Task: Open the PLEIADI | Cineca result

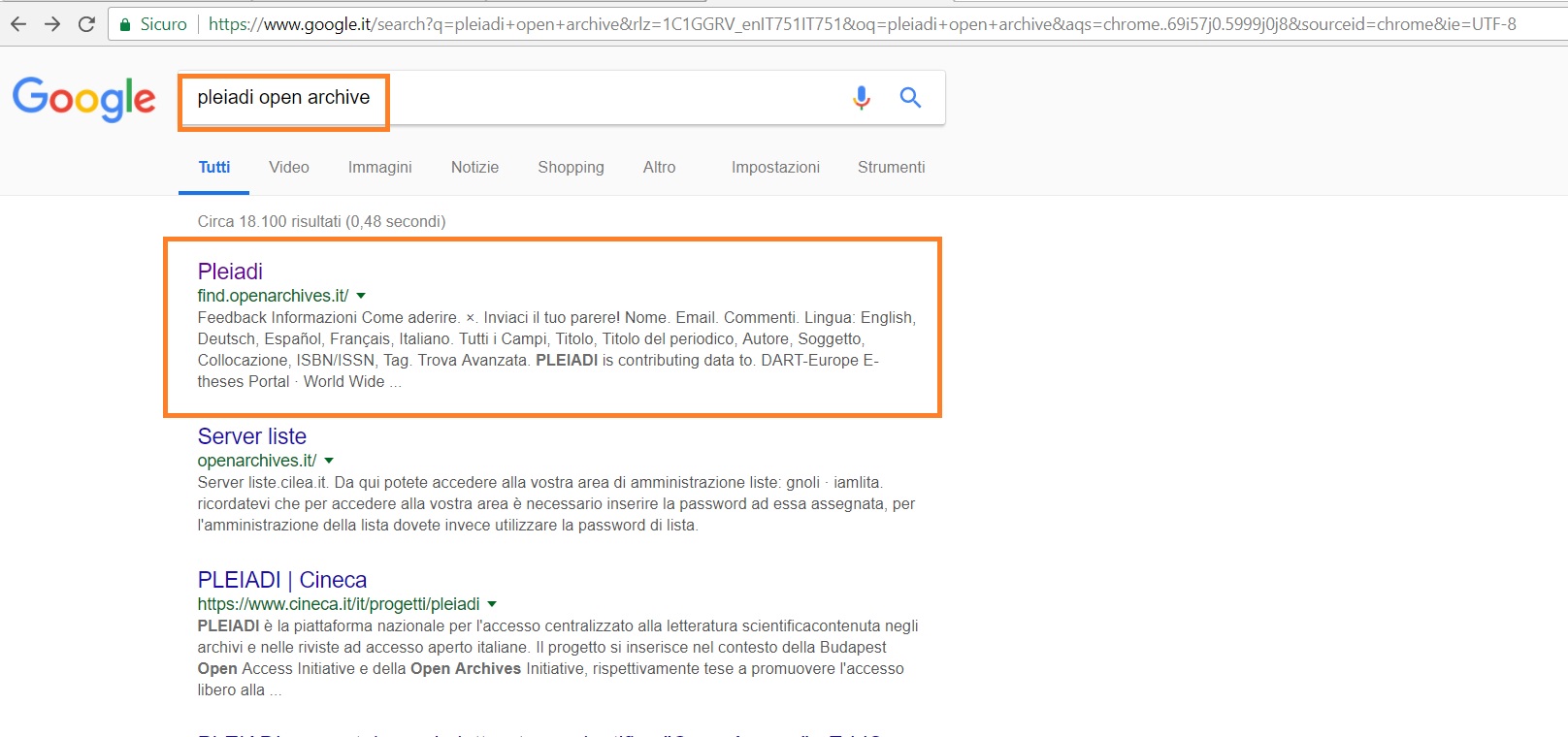Action: coord(282,580)
